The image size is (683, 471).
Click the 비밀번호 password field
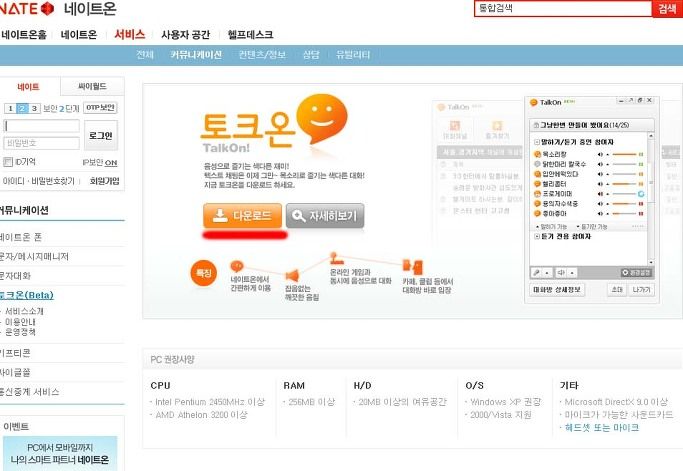(41, 143)
